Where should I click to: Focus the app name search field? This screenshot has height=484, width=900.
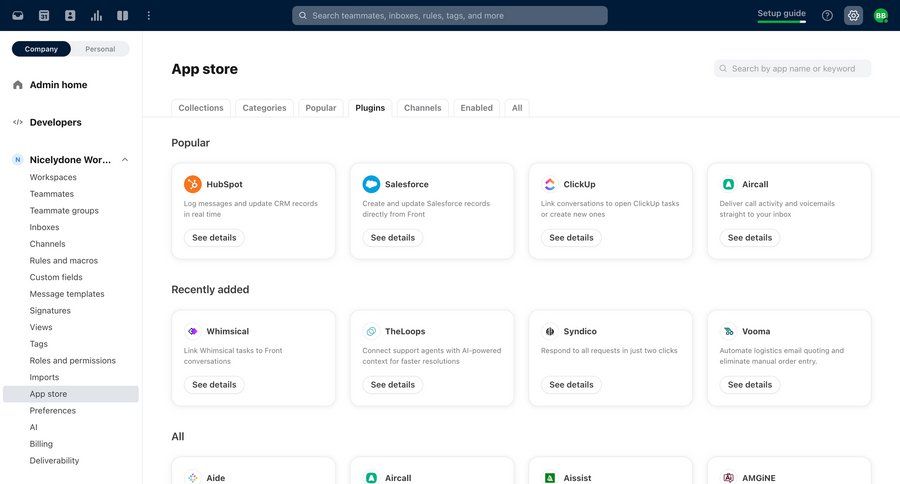[x=792, y=68]
